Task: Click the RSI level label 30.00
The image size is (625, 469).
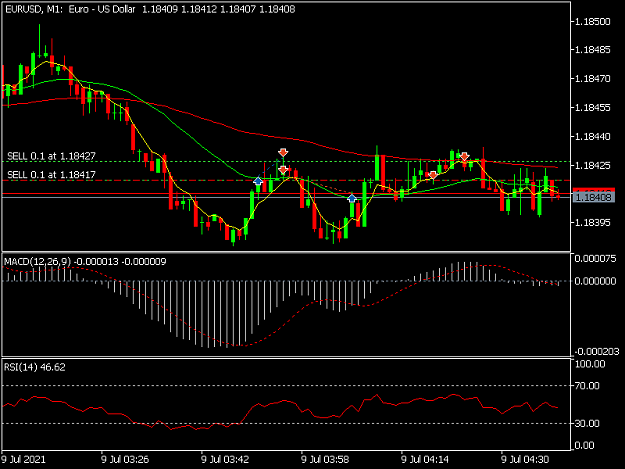Action: coord(587,424)
